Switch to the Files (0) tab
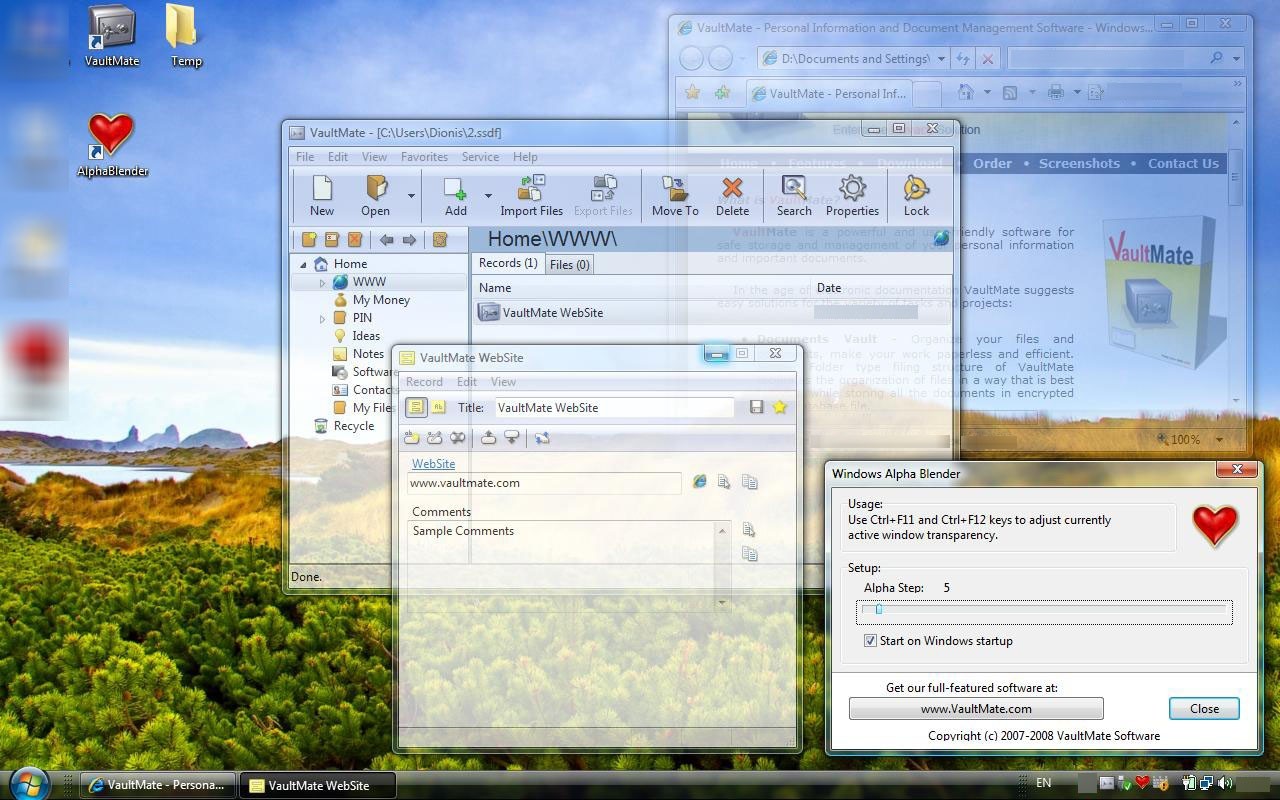 pyautogui.click(x=569, y=264)
